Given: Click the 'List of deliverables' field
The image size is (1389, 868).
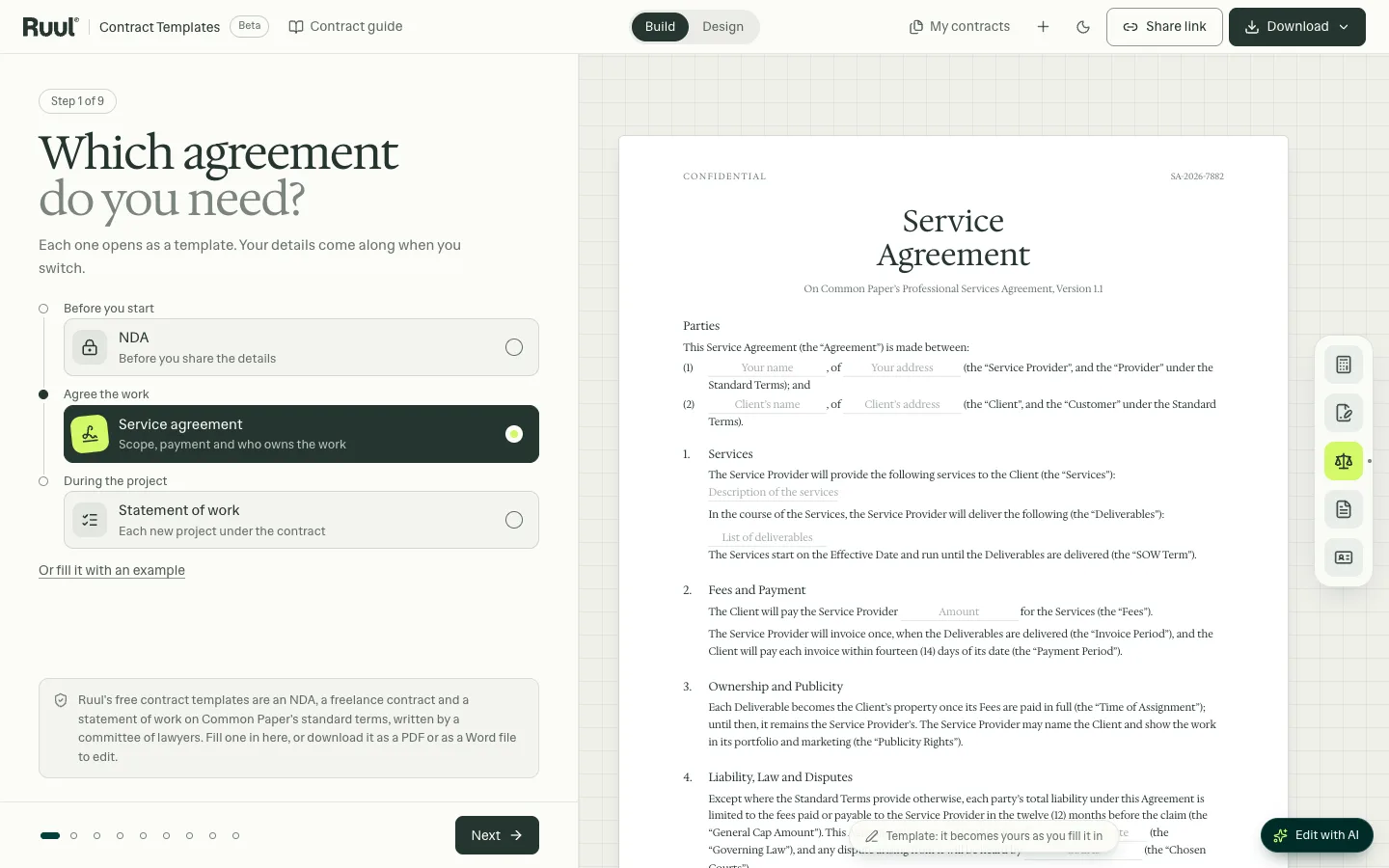Looking at the screenshot, I should point(767,537).
